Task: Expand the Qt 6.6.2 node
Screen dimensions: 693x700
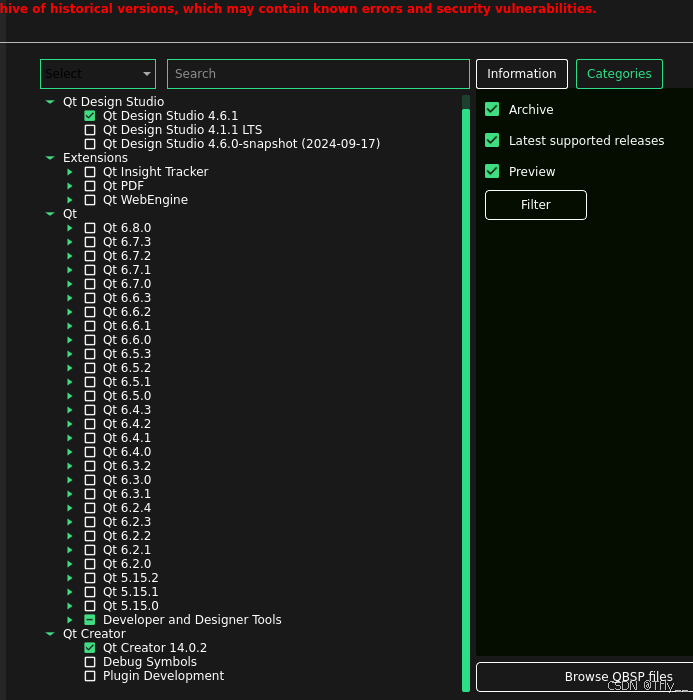Action: click(x=70, y=312)
